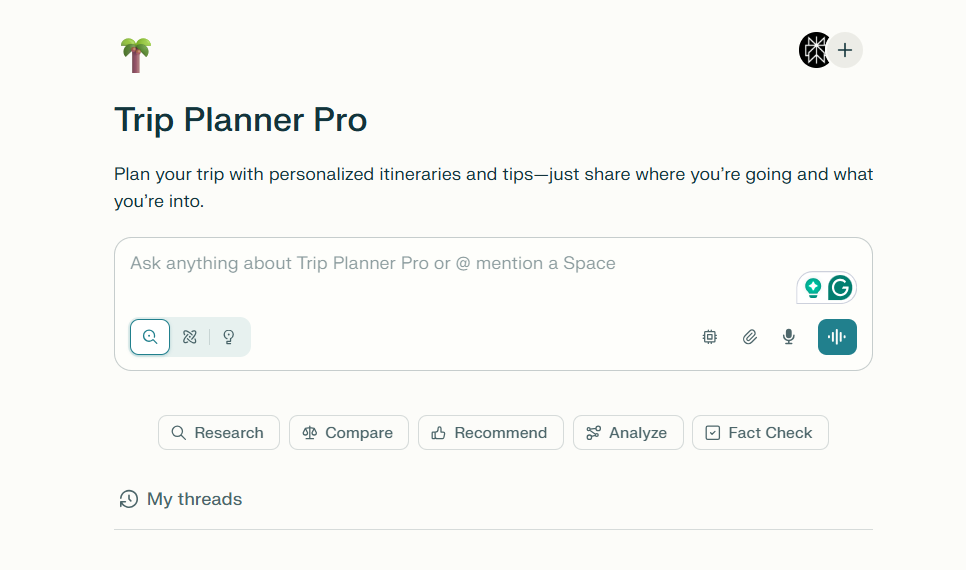Select the Compare suggestion chip
The width and height of the screenshot is (966, 570).
tap(348, 433)
